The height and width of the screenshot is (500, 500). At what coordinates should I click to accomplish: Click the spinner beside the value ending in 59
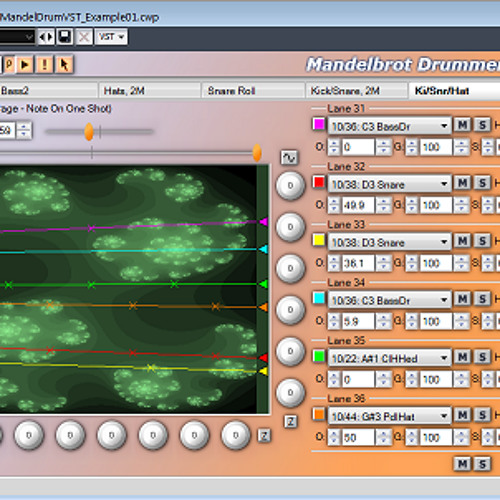pyautogui.click(x=24, y=131)
